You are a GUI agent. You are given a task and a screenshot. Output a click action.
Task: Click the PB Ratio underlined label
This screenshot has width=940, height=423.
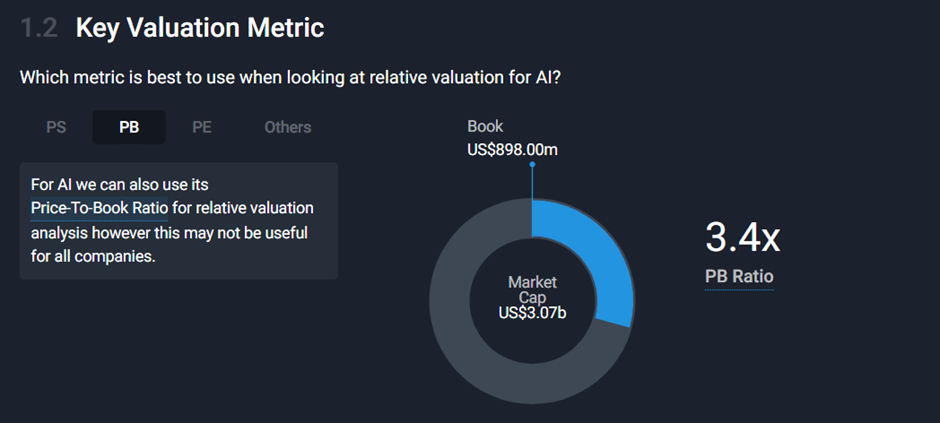pyautogui.click(x=739, y=277)
